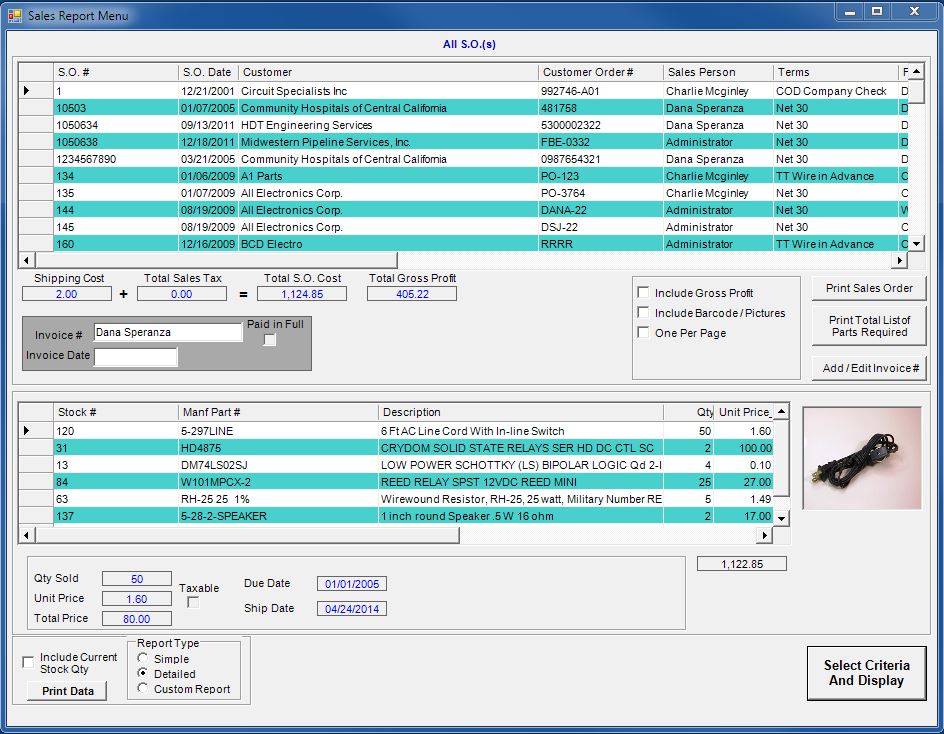Click the 1,122.85 subtotal field
Viewport: 944px width, 734px height.
click(x=742, y=564)
